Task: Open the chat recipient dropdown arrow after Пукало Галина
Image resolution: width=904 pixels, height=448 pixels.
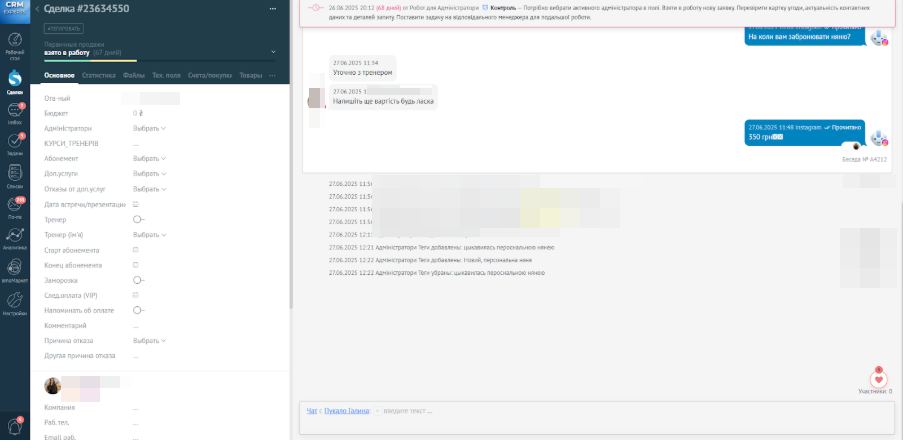Action: tap(378, 411)
